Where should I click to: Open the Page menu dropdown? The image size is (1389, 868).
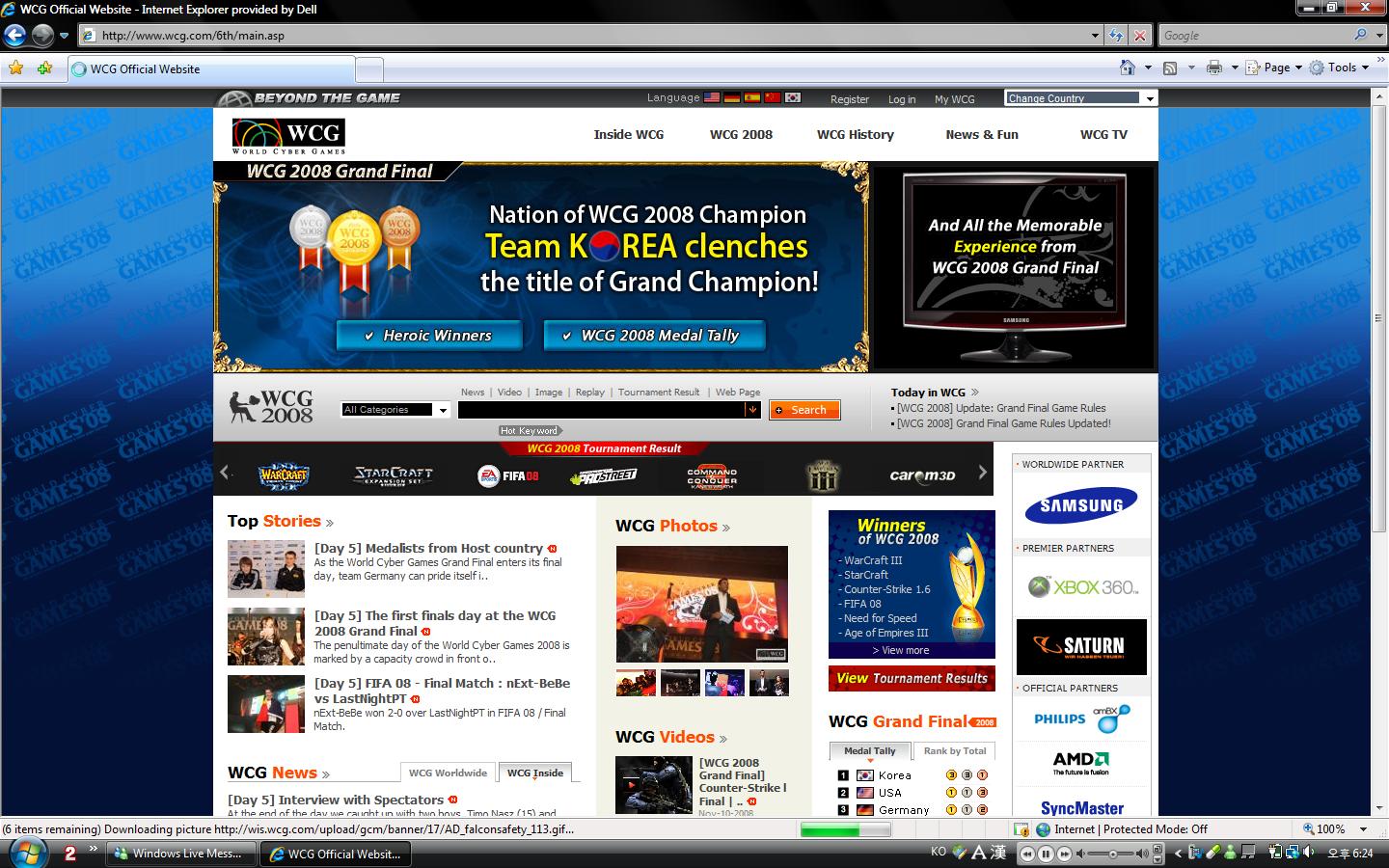(1274, 68)
